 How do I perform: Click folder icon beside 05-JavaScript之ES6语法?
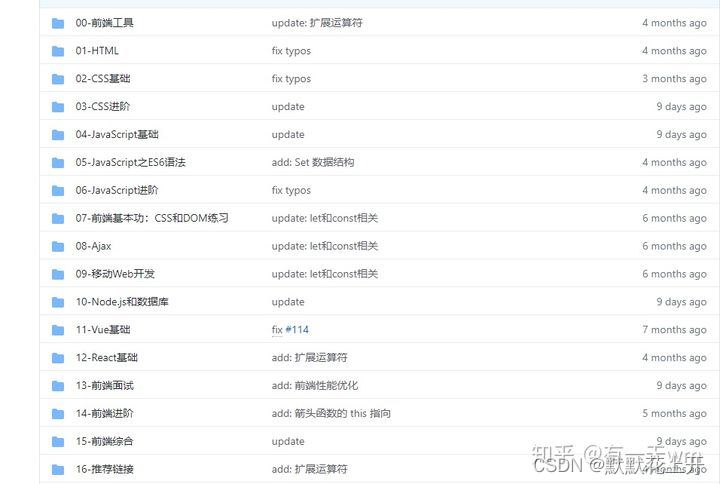[x=58, y=163]
